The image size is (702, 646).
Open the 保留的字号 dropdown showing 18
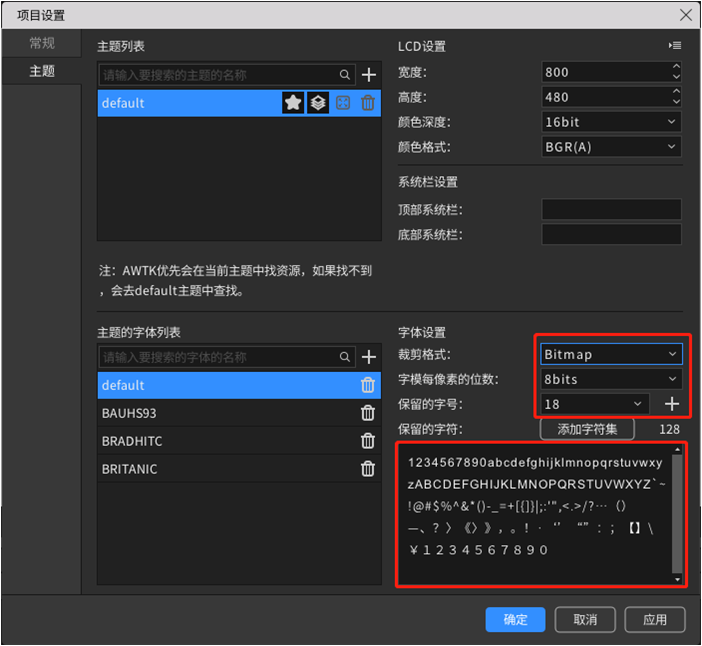(x=595, y=404)
